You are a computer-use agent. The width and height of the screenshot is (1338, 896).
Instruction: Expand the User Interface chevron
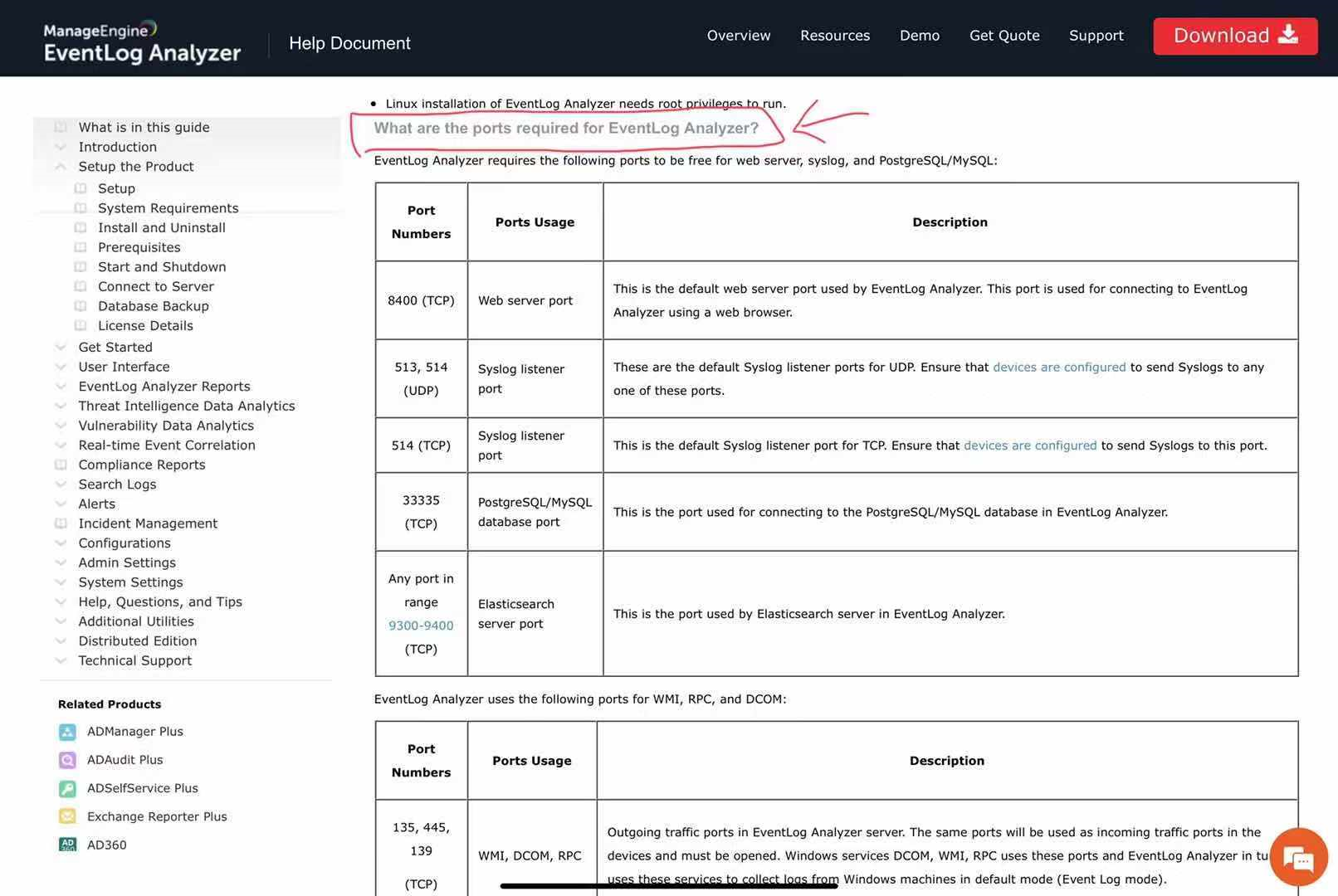[x=61, y=367]
